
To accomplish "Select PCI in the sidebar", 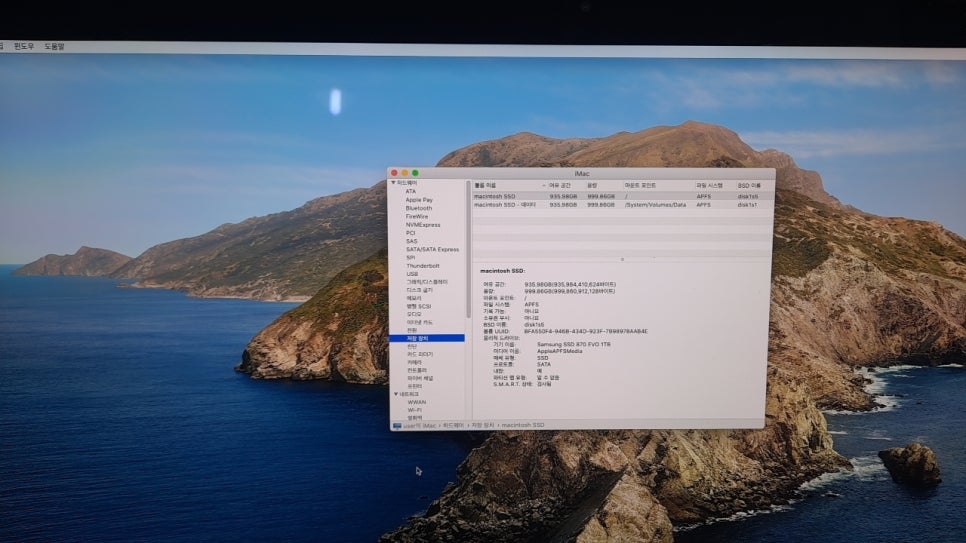I will click(x=410, y=233).
